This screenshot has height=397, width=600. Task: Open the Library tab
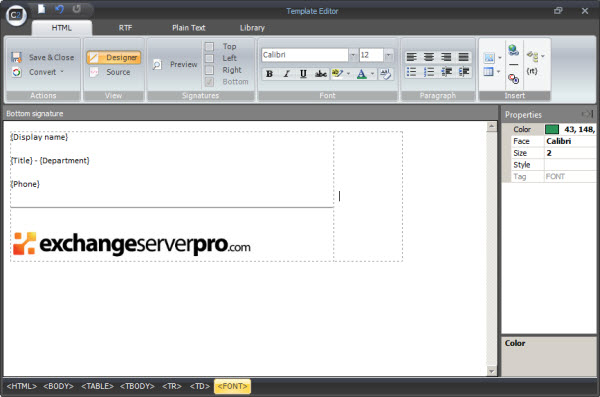(x=252, y=28)
